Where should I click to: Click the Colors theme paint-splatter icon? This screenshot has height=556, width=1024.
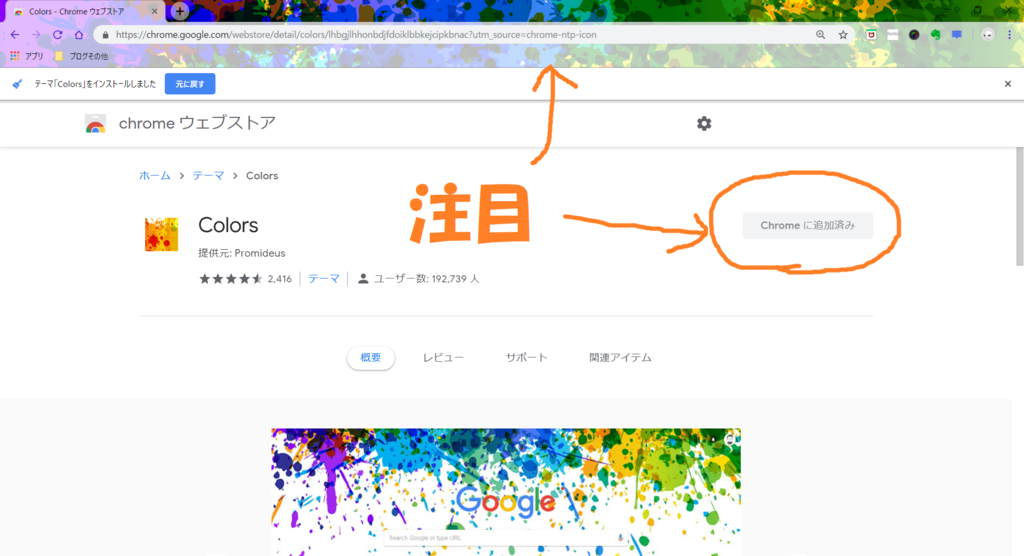pos(161,235)
